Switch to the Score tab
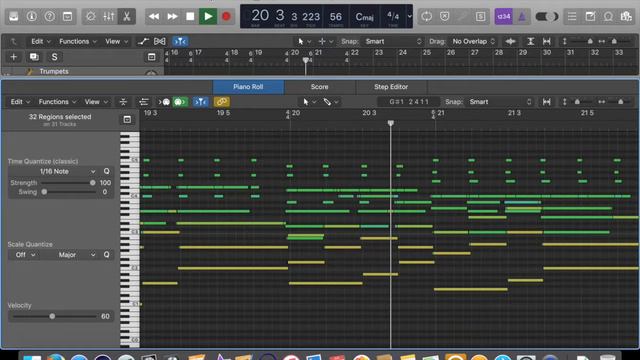The width and height of the screenshot is (640, 360). coord(320,87)
